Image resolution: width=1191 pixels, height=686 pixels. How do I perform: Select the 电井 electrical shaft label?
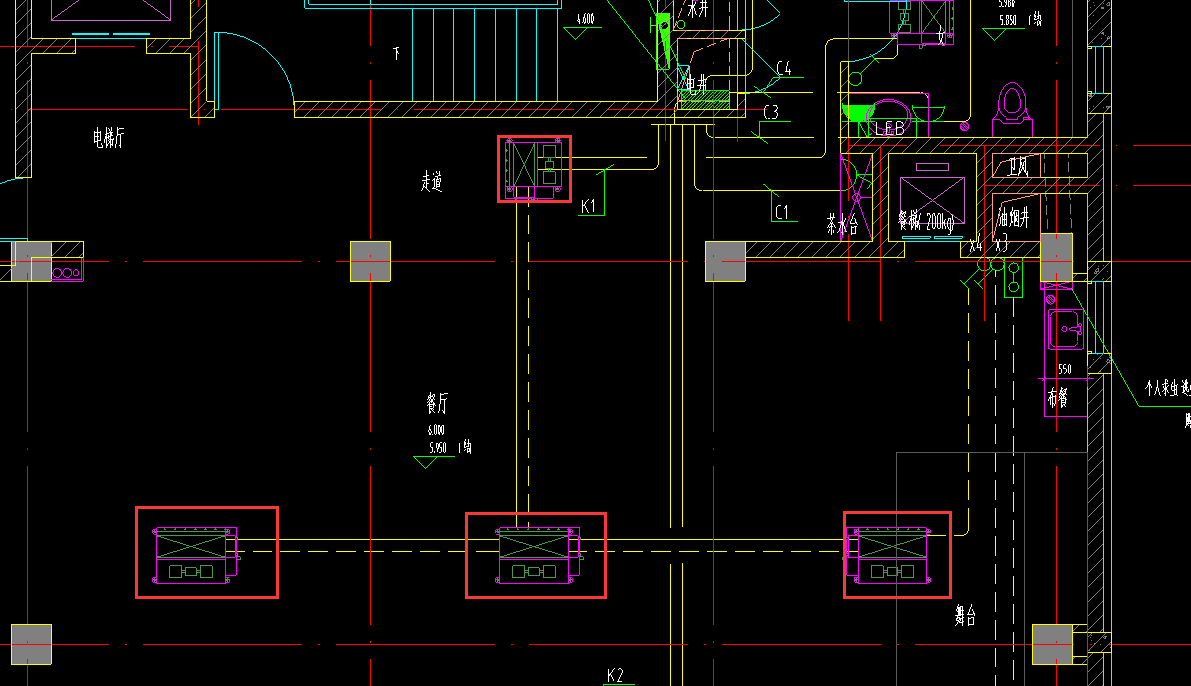pos(697,84)
